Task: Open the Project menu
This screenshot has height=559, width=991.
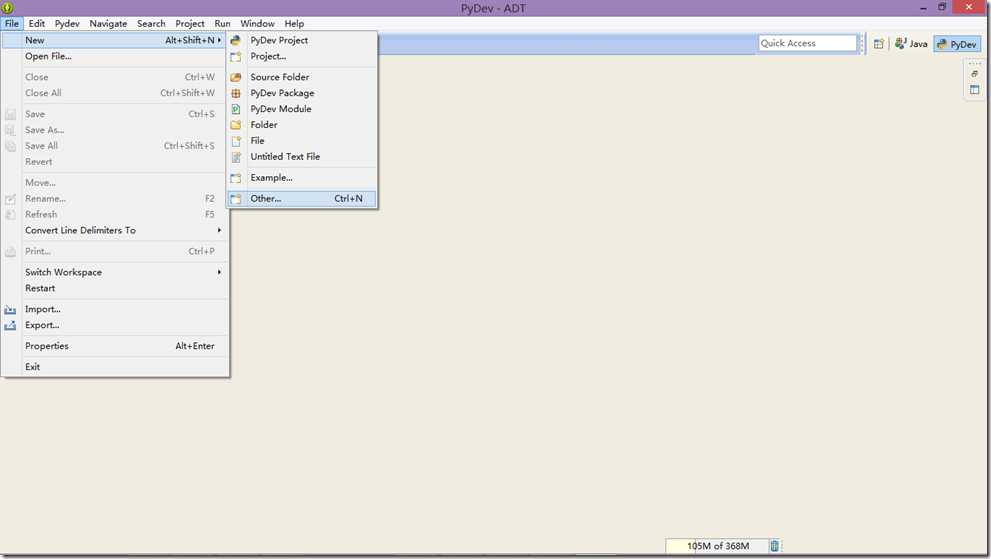Action: 190,23
